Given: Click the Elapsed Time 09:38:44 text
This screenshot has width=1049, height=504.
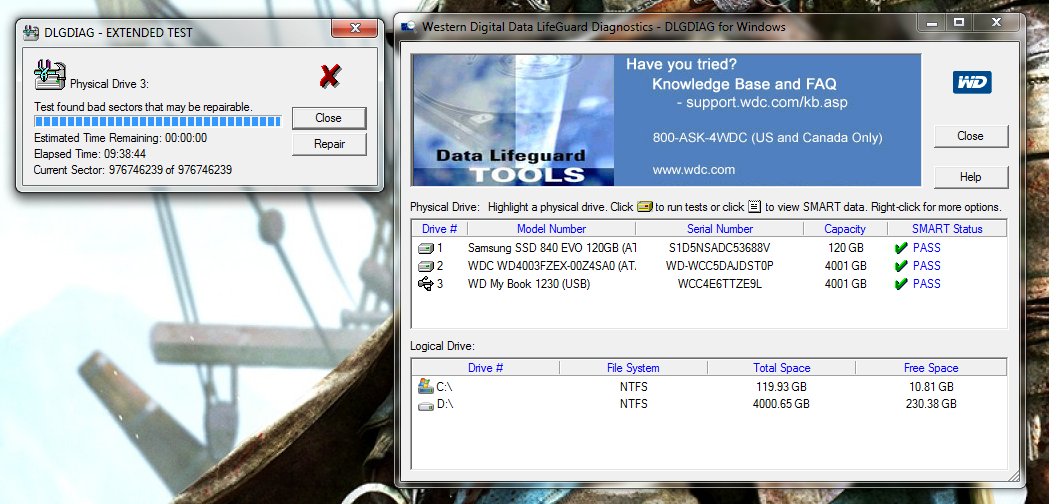Looking at the screenshot, I should point(90,154).
